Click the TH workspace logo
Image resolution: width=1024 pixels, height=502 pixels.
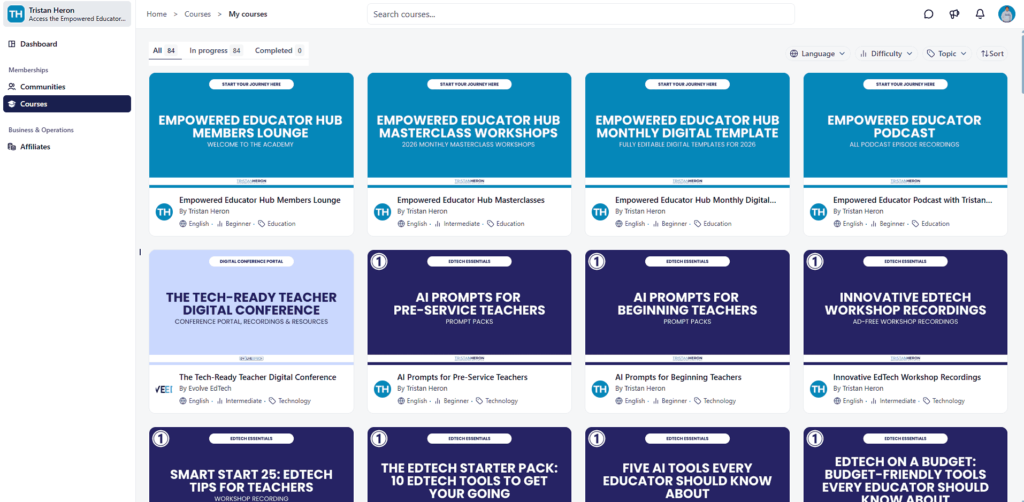(x=16, y=14)
